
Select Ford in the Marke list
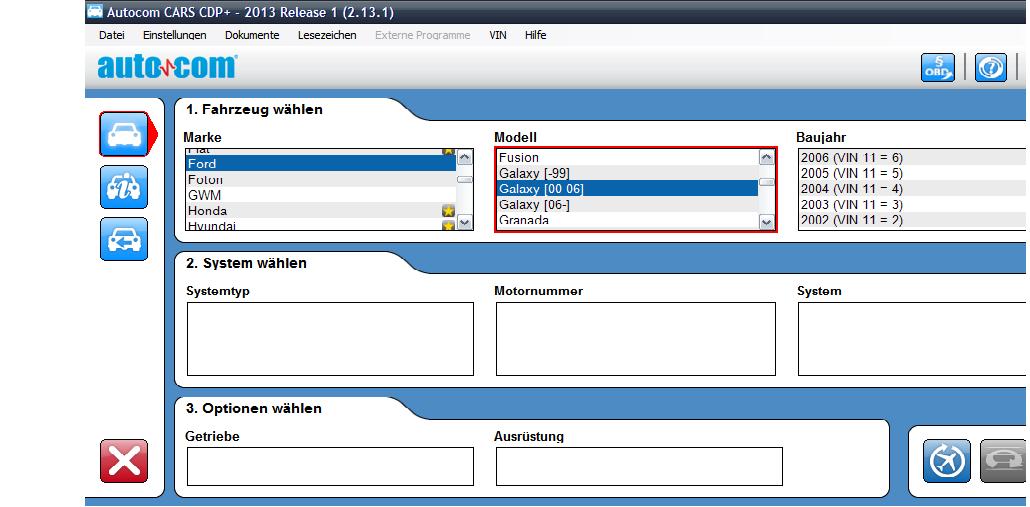(321, 164)
